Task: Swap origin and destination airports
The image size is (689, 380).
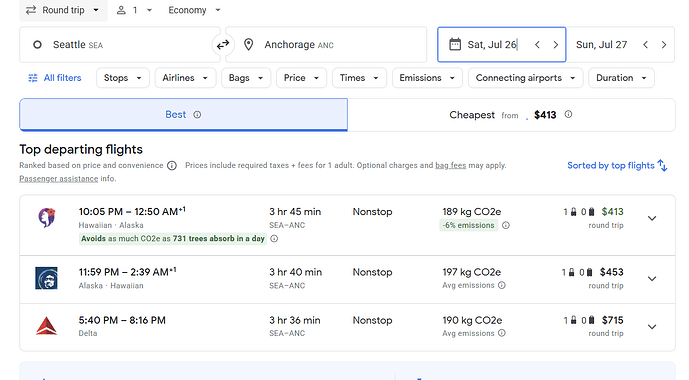Action: (x=223, y=44)
